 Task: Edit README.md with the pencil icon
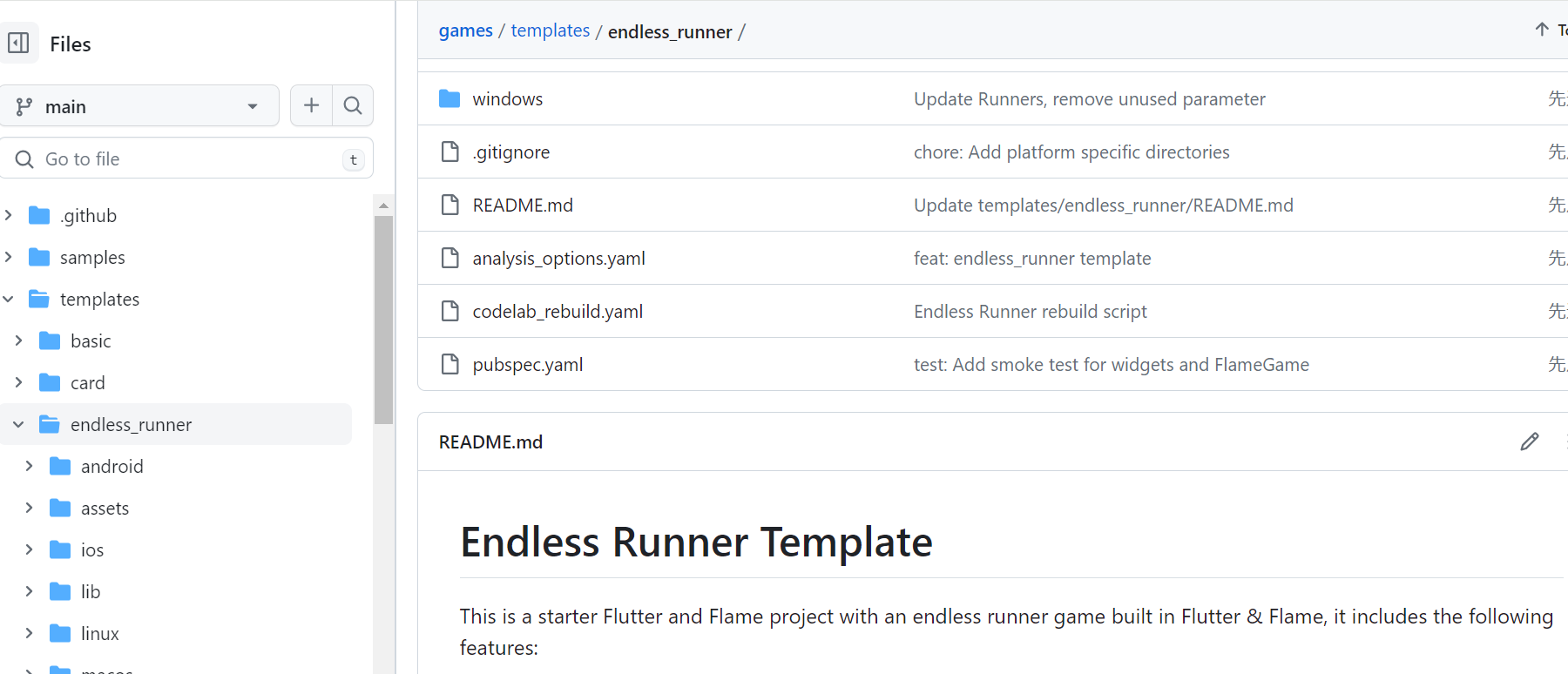(x=1530, y=441)
